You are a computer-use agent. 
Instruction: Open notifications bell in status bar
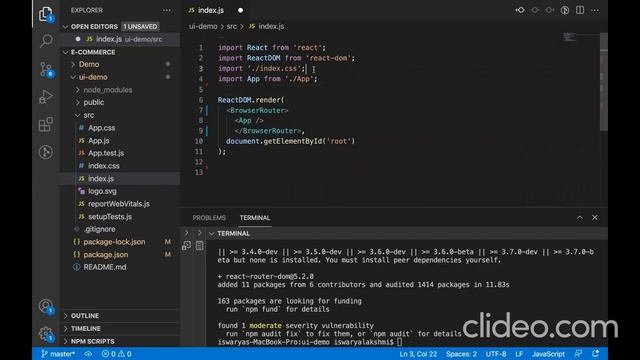click(x=596, y=354)
